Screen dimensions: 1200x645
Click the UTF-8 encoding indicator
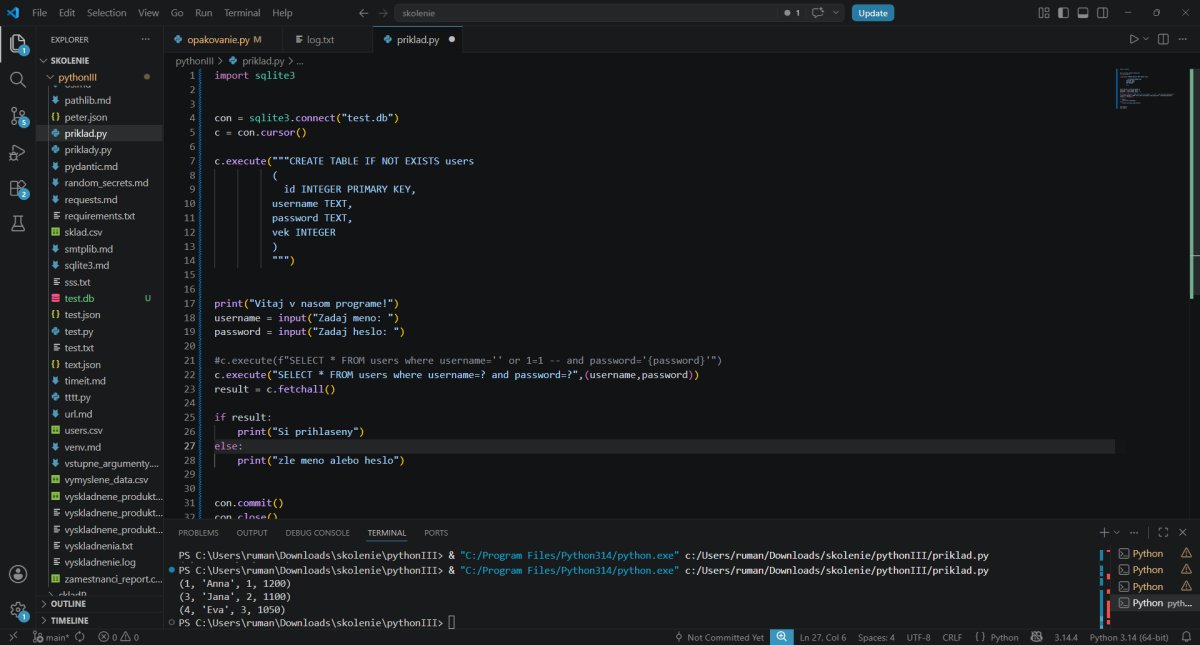click(x=918, y=637)
